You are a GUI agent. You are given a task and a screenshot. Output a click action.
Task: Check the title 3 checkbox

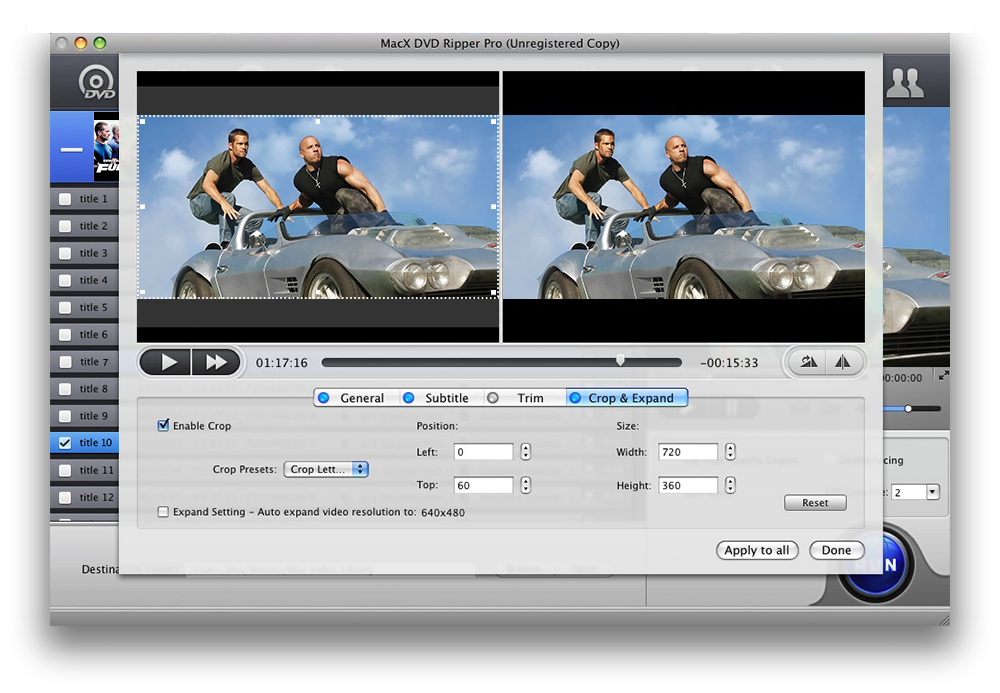pyautogui.click(x=65, y=253)
